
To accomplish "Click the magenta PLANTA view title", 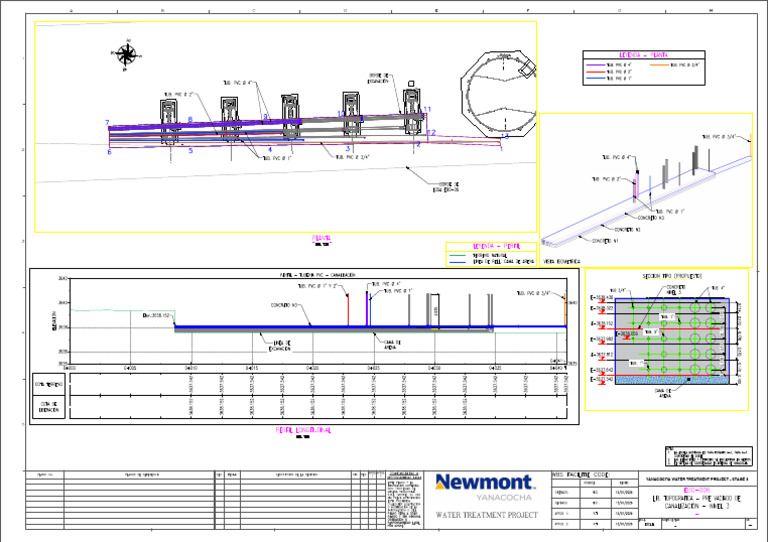I will point(322,238).
